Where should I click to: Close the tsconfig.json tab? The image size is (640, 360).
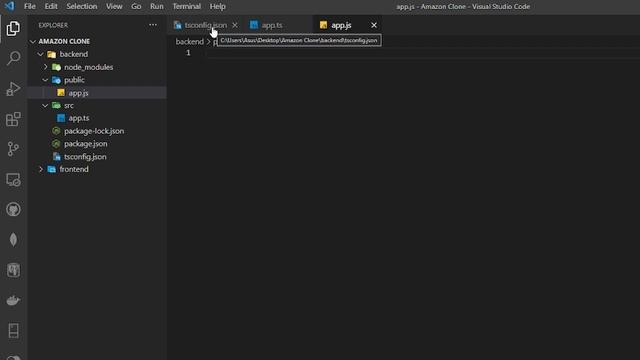[235, 25]
